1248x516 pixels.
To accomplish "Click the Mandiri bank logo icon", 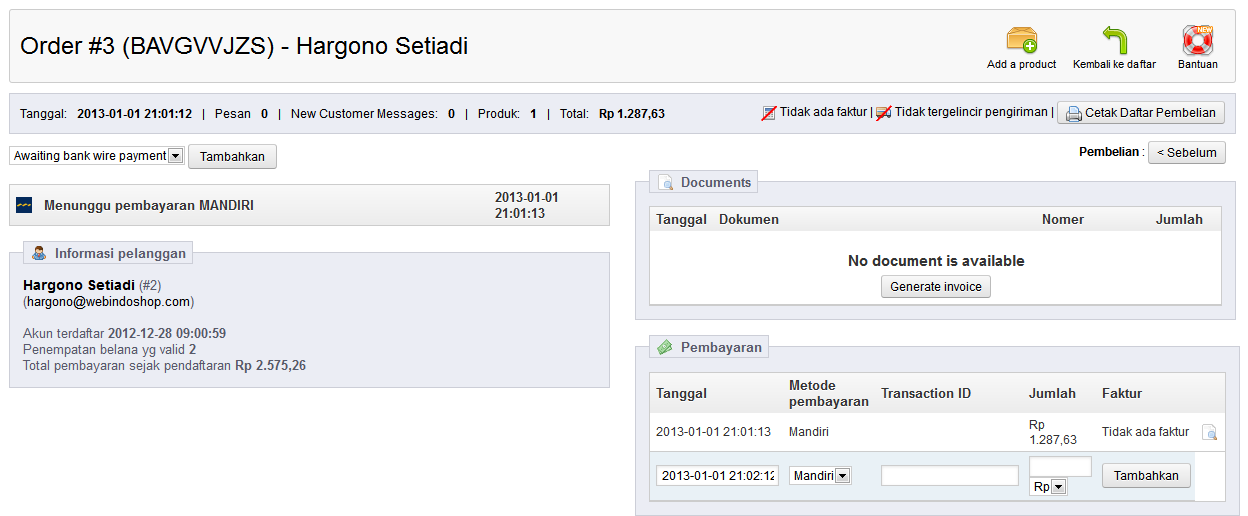I will (25, 206).
